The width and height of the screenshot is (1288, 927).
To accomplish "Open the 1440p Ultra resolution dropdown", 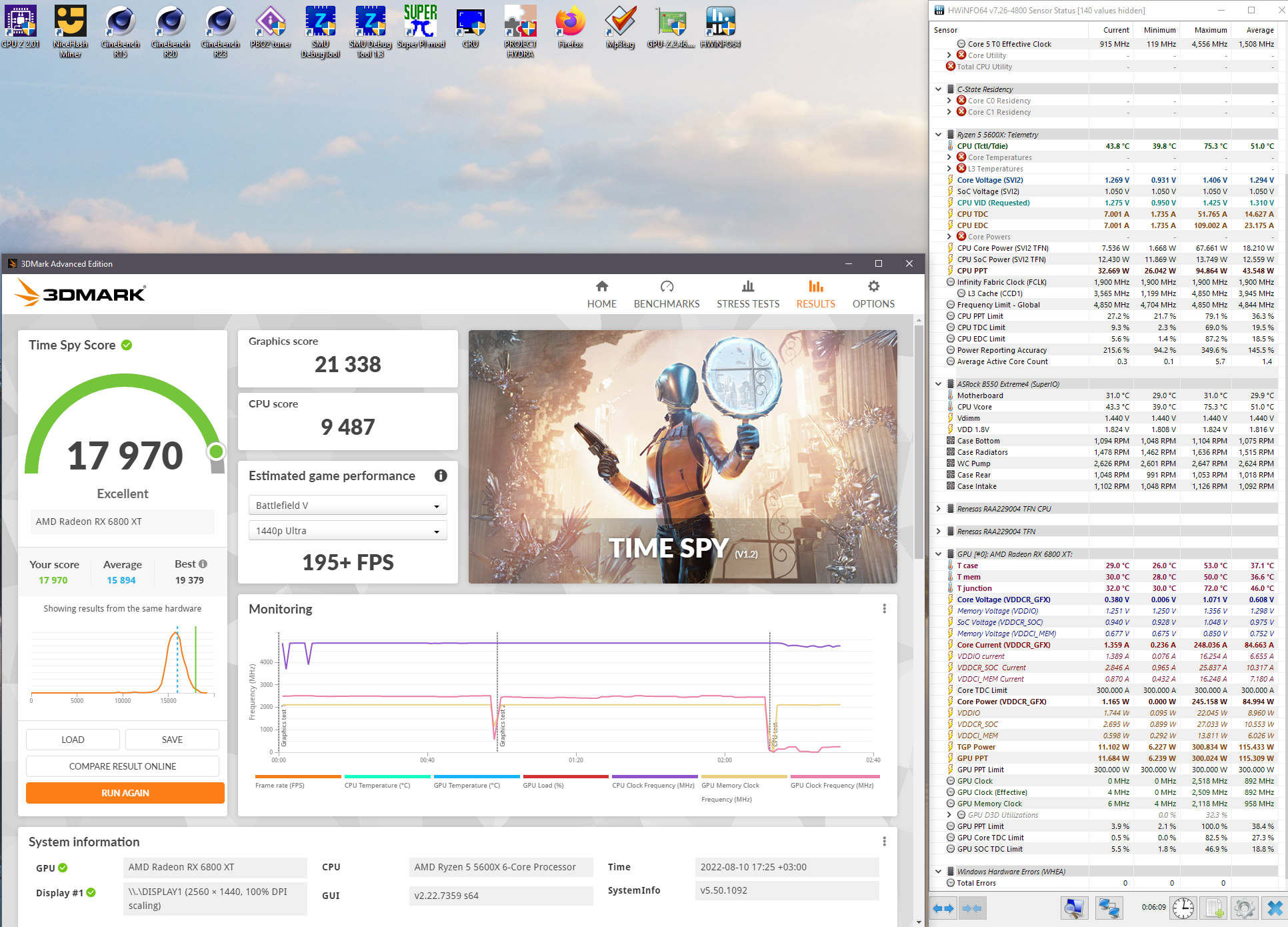I will [347, 531].
